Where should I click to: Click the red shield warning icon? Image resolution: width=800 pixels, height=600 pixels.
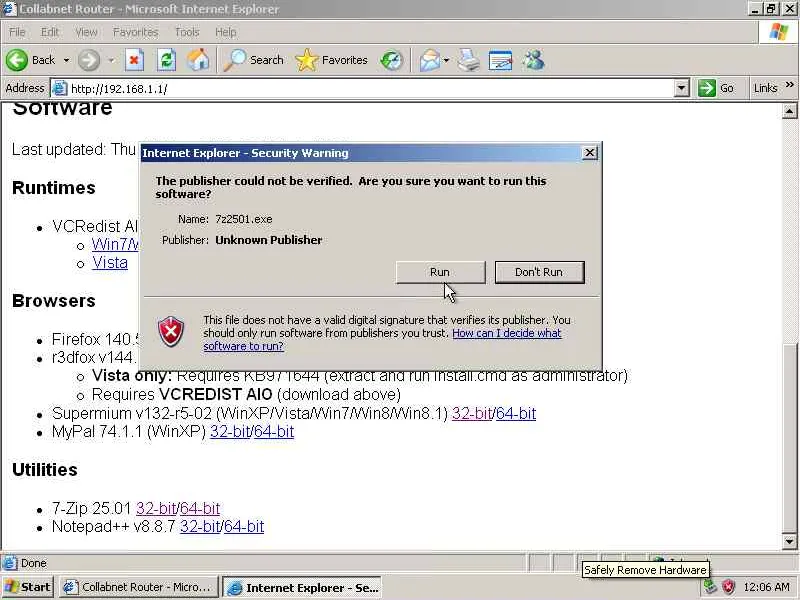click(171, 331)
